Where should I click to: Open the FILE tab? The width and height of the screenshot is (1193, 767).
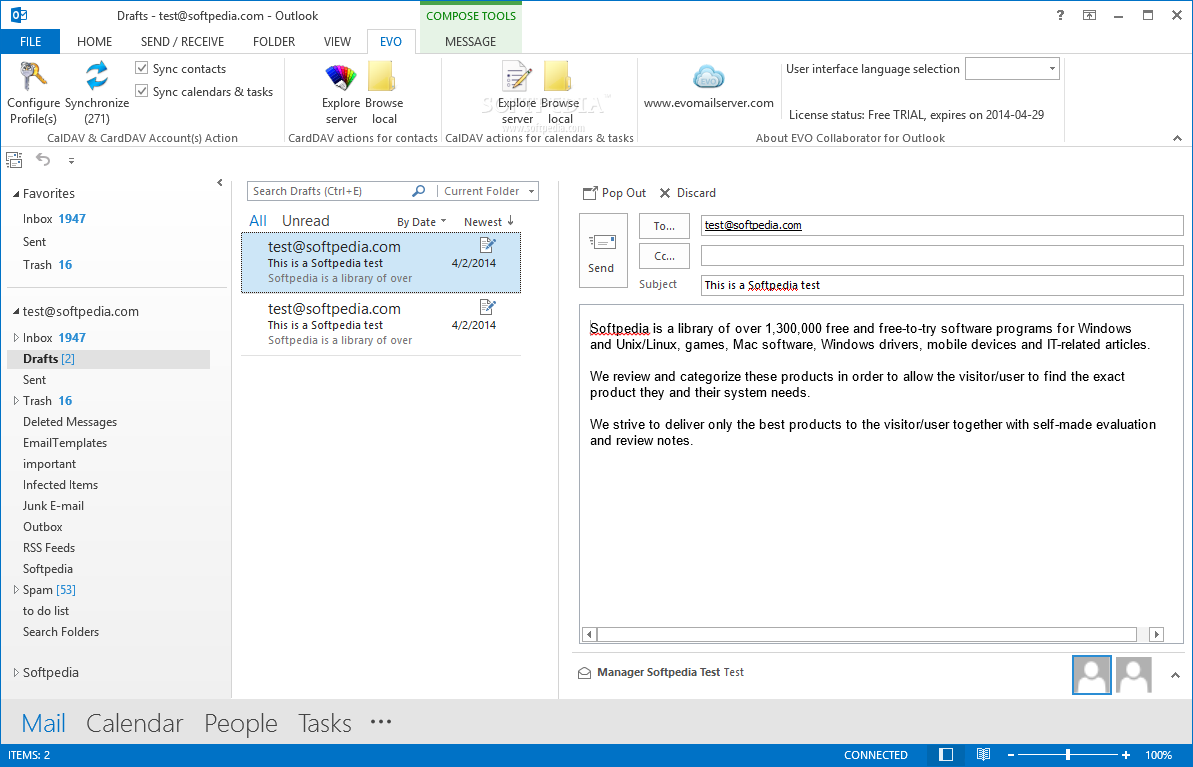click(x=30, y=42)
